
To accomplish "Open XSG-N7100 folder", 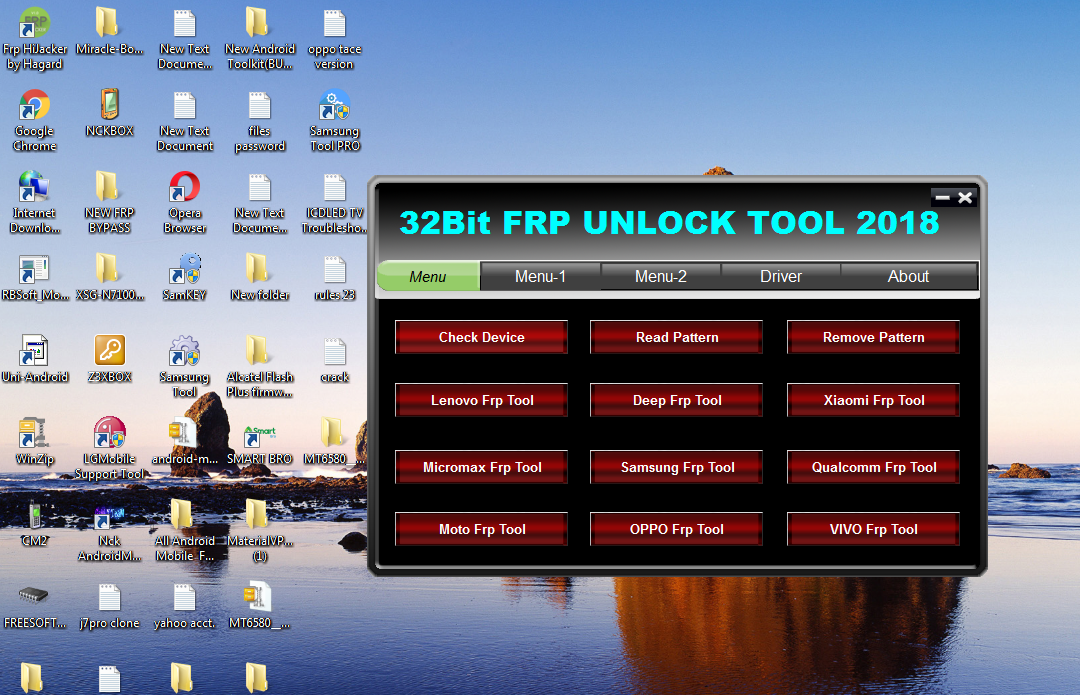I will coord(109,277).
